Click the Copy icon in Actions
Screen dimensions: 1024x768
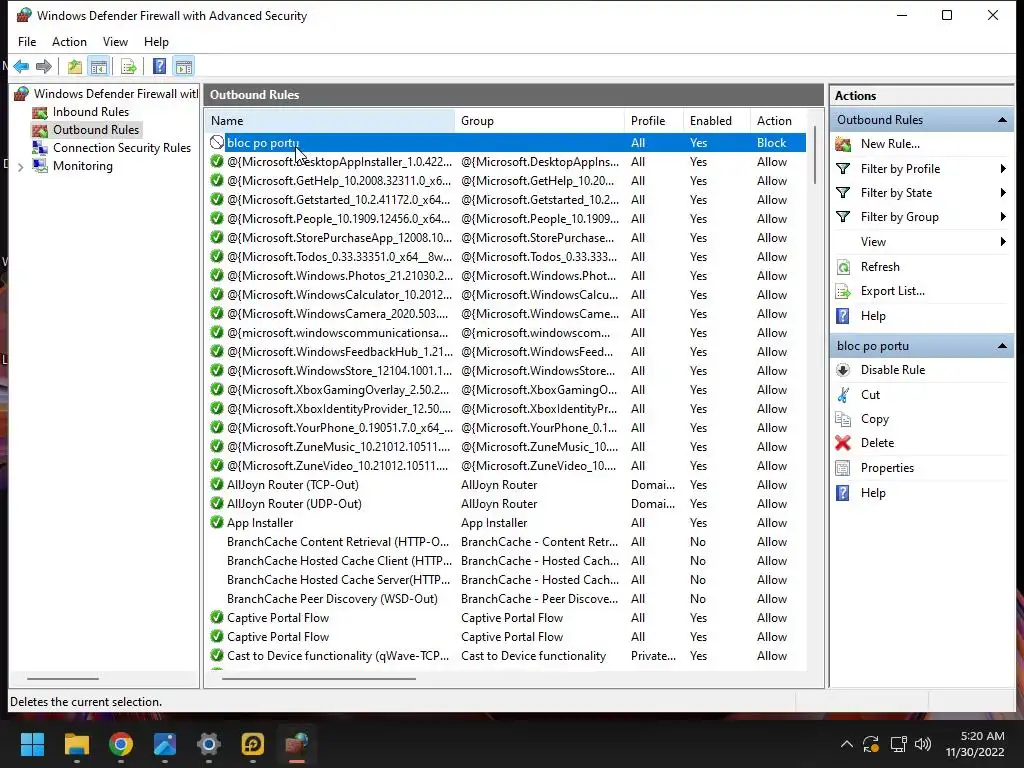843,419
